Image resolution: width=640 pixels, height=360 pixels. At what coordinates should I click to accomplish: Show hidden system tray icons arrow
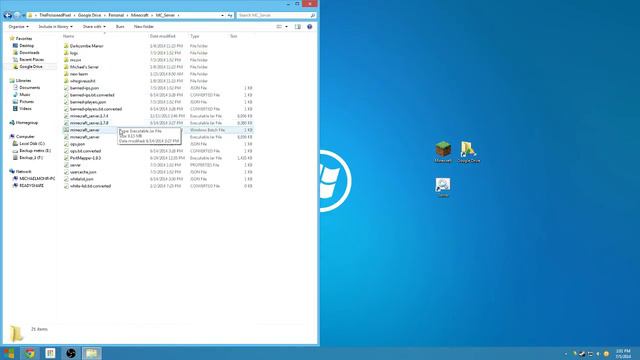pyautogui.click(x=566, y=354)
